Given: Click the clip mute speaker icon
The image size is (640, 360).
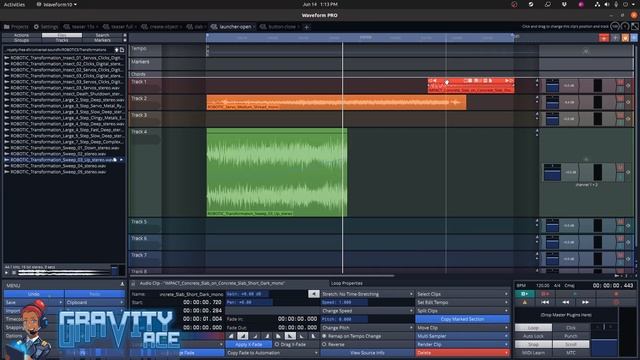Looking at the screenshot, I should [313, 294].
